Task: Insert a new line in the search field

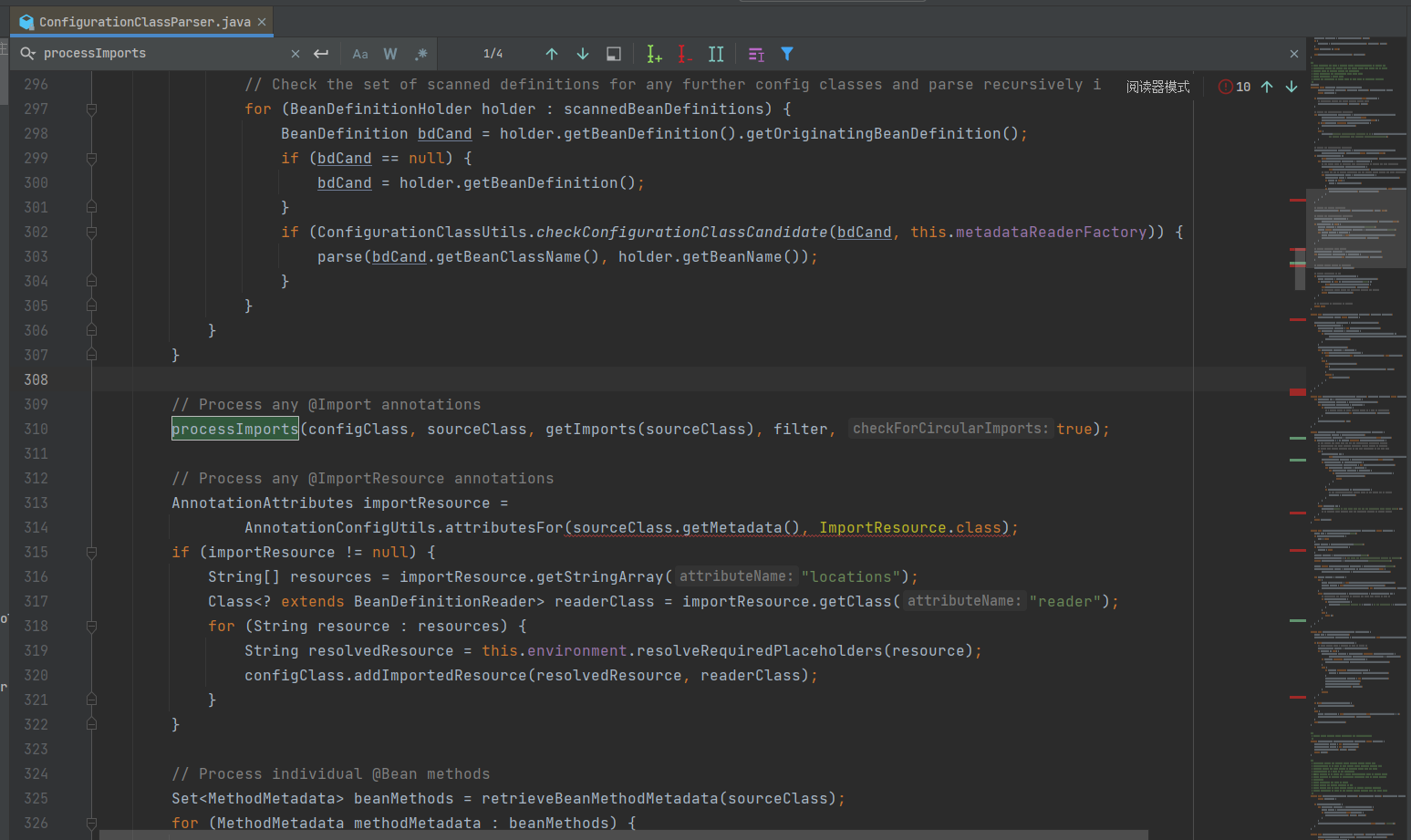Action: pos(321,54)
